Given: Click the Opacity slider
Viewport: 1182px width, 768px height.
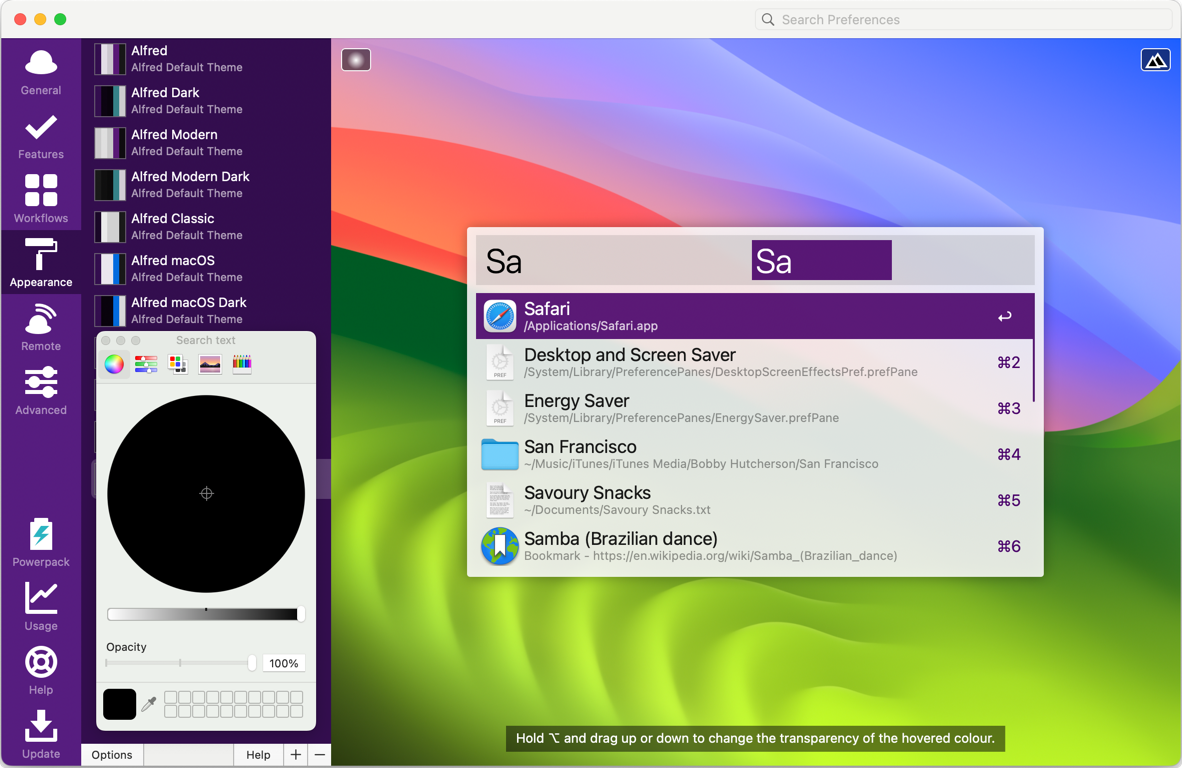Looking at the screenshot, I should [180, 663].
